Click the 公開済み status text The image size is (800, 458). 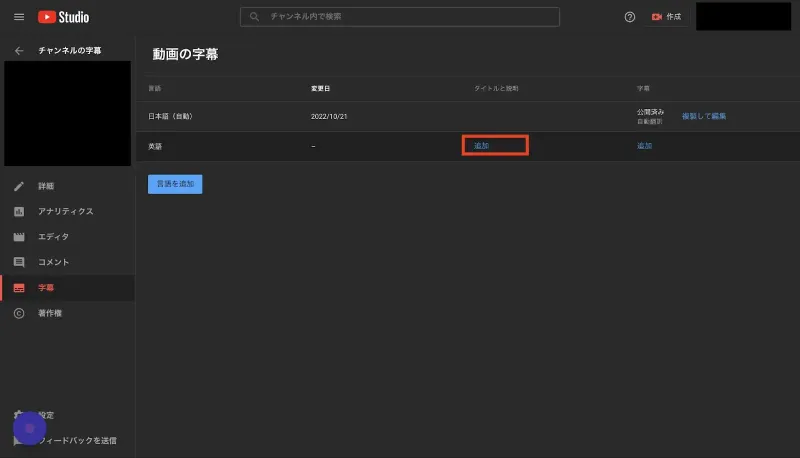tap(650, 112)
